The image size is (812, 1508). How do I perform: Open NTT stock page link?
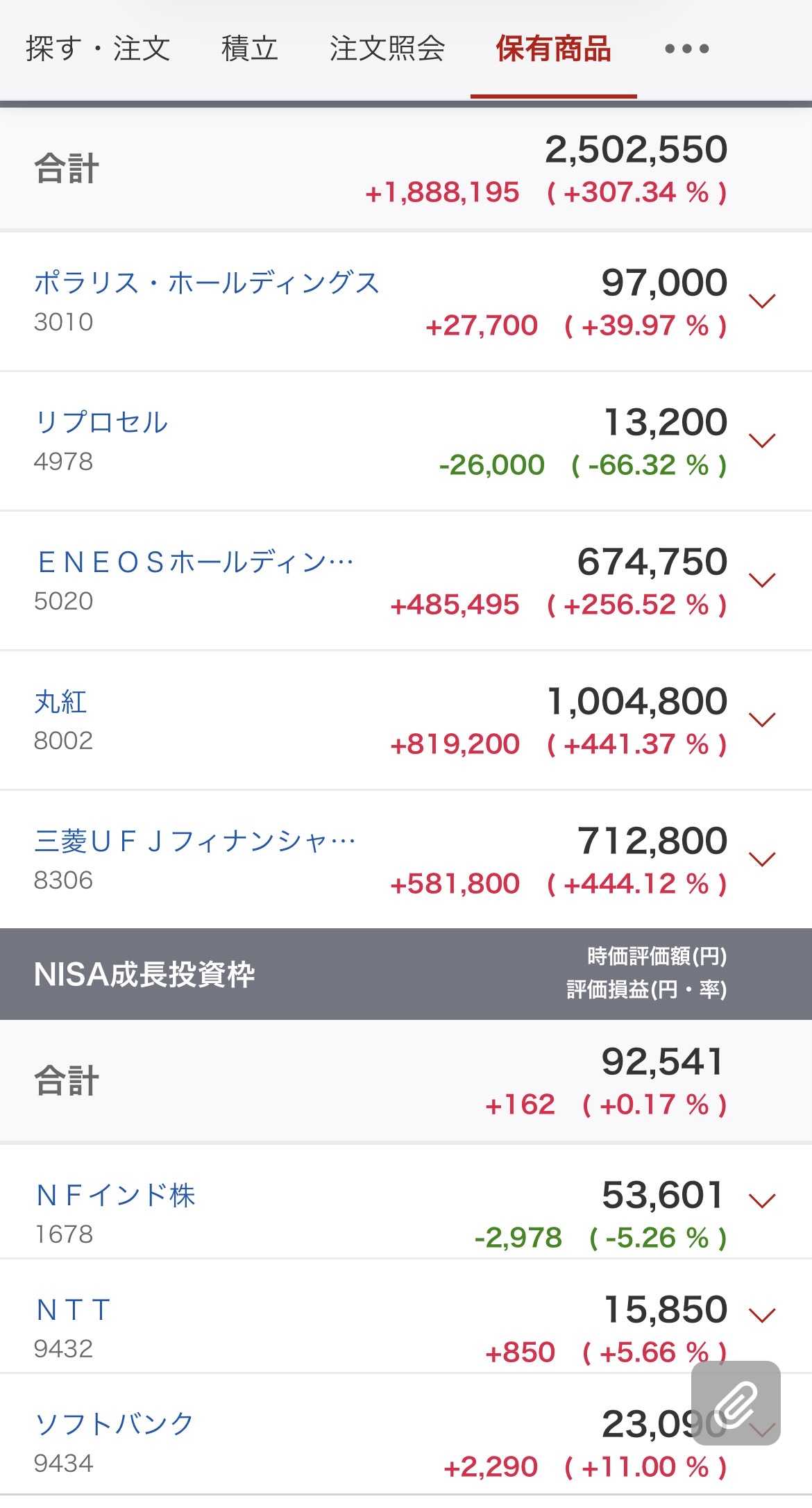[73, 1309]
